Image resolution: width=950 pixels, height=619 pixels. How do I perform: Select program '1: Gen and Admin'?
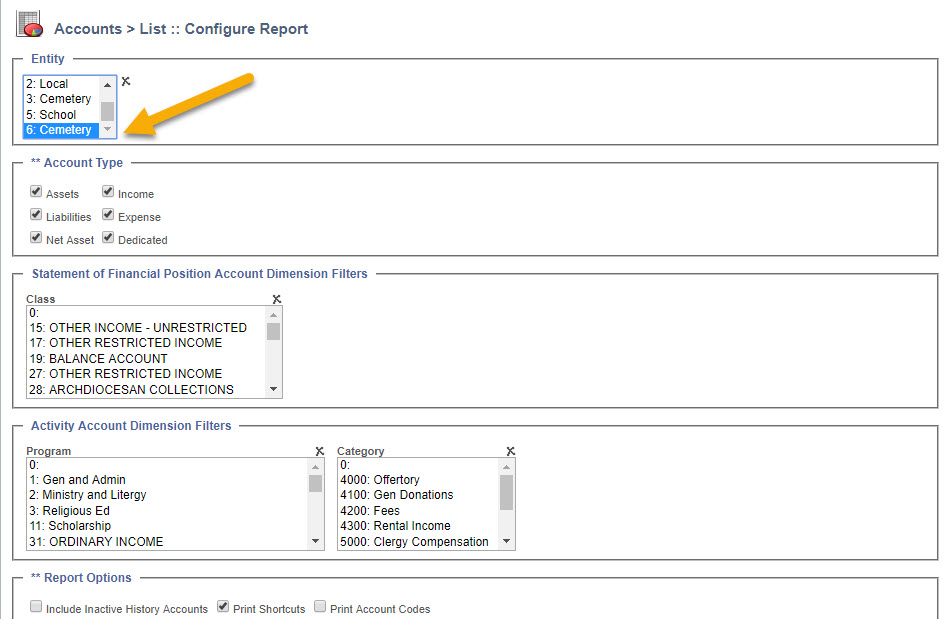click(167, 480)
